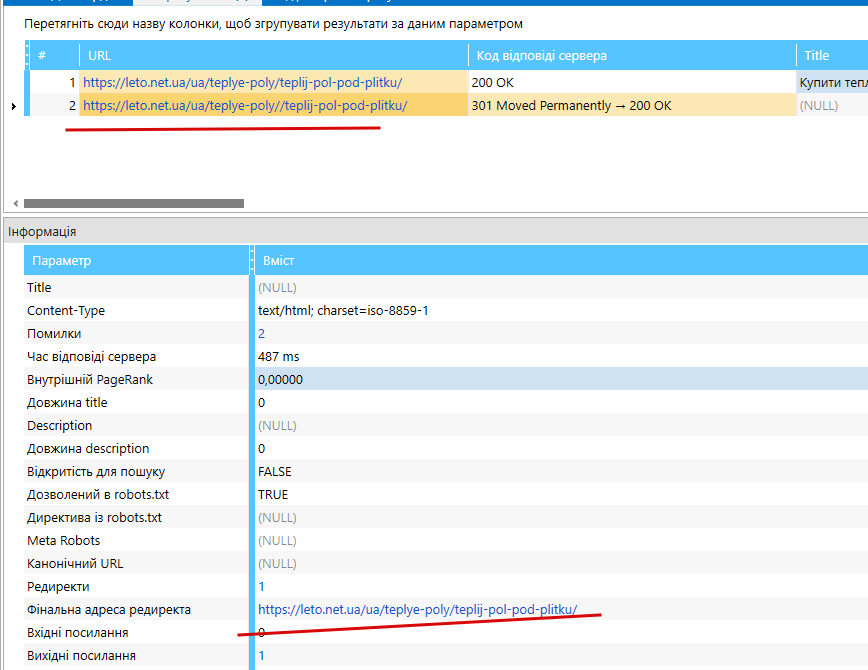868x670 pixels.
Task: Click the Помилки value 2
Action: [x=261, y=333]
